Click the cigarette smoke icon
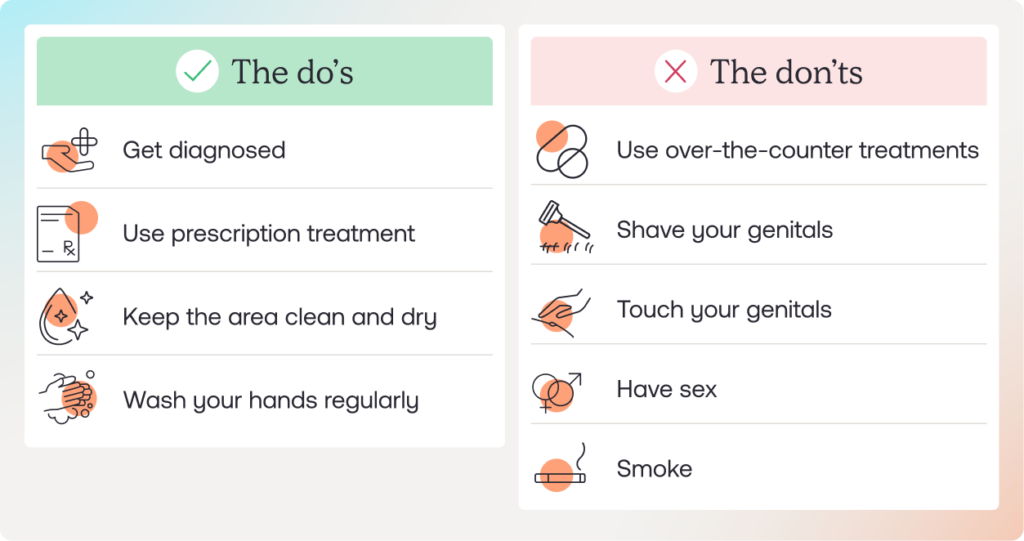This screenshot has height=541, width=1024. [x=560, y=467]
